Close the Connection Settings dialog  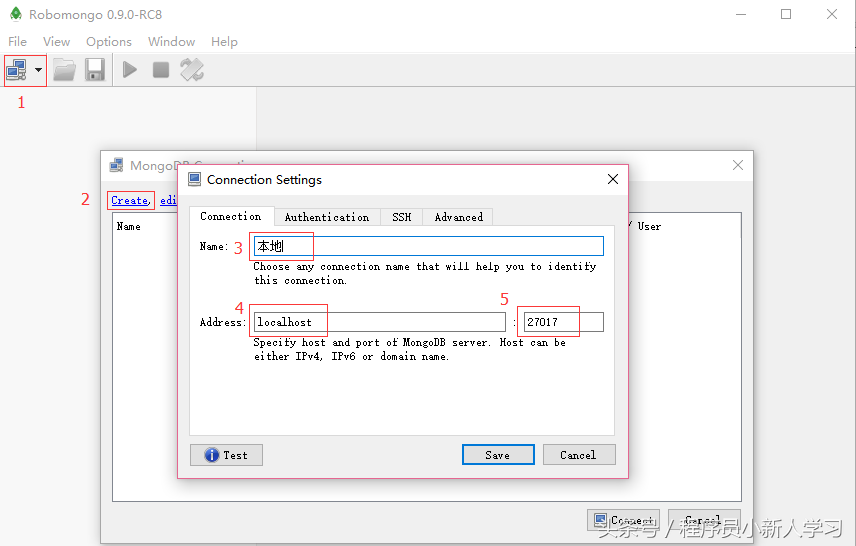(x=613, y=179)
